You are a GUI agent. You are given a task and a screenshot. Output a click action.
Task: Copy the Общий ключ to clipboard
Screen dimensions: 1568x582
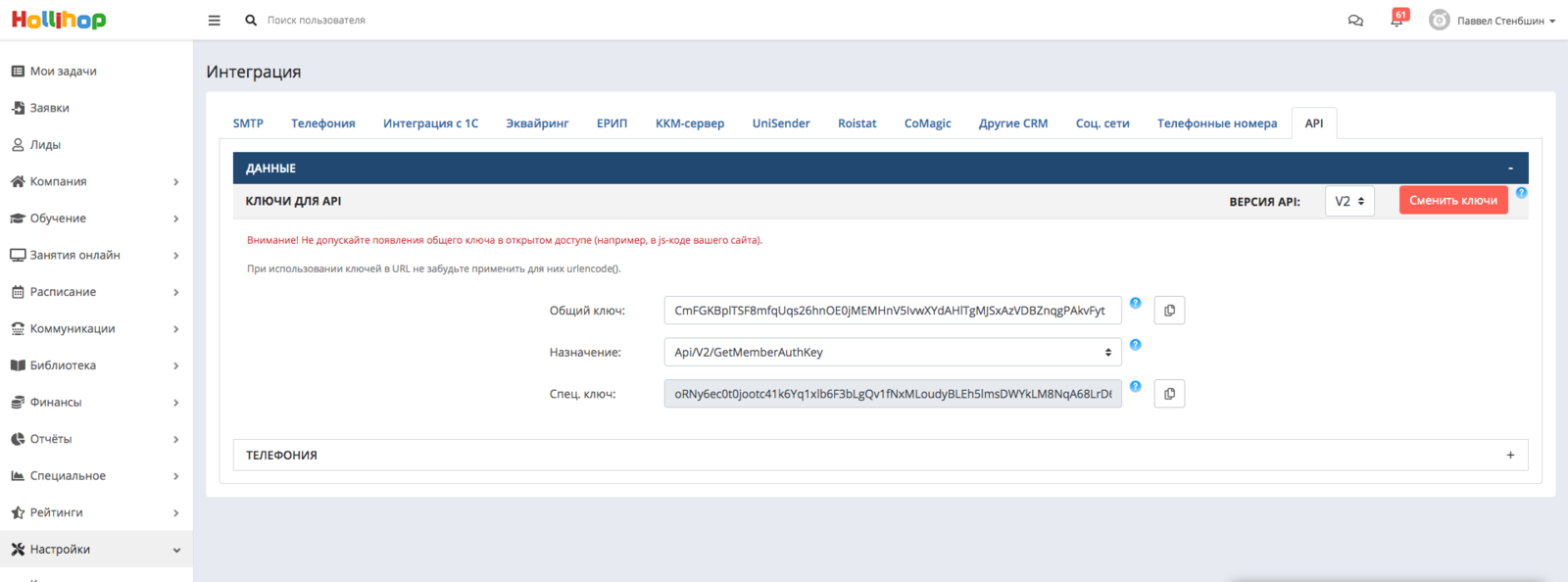[x=1169, y=311]
